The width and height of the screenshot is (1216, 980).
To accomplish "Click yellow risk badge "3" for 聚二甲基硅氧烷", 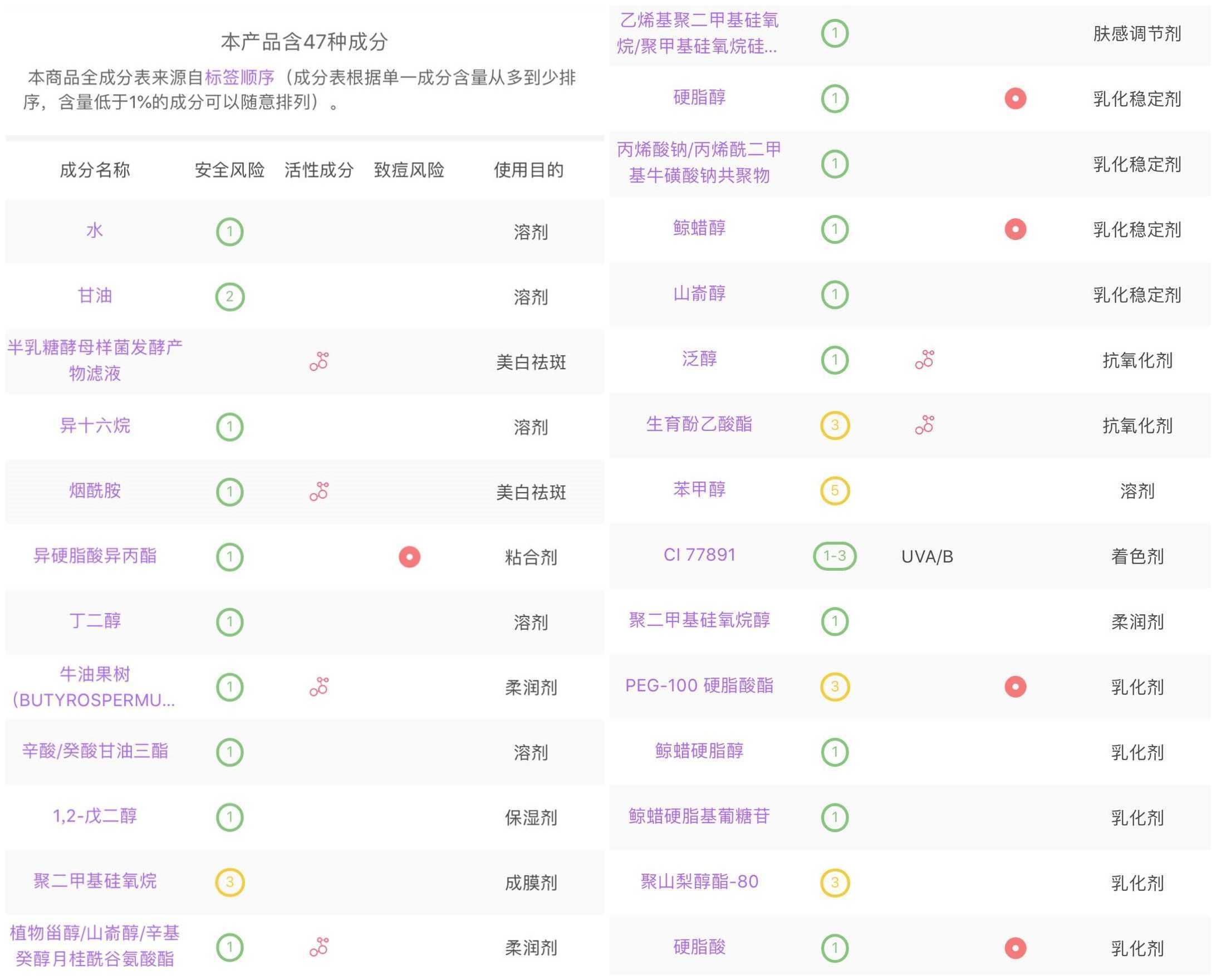I will (x=228, y=882).
